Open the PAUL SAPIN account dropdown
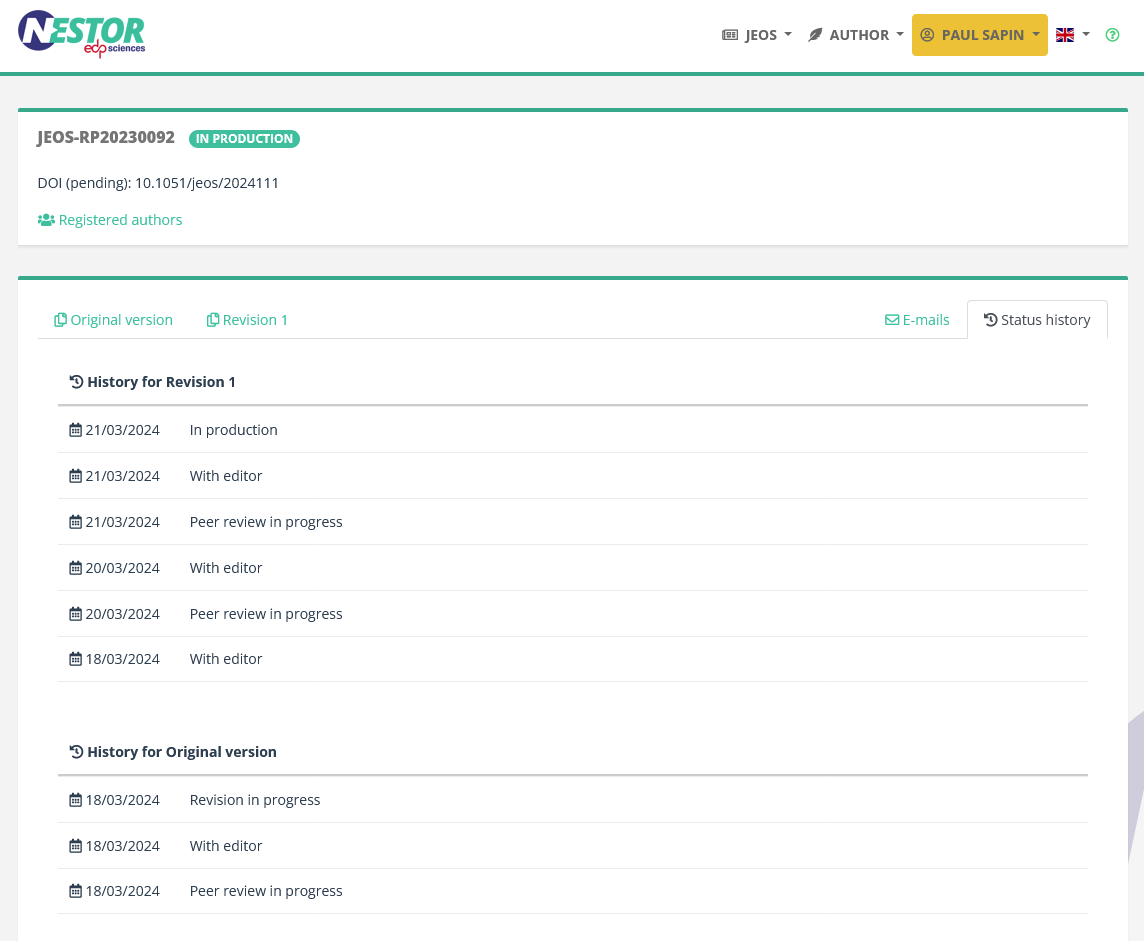Viewport: 1144px width, 941px height. 980,35
